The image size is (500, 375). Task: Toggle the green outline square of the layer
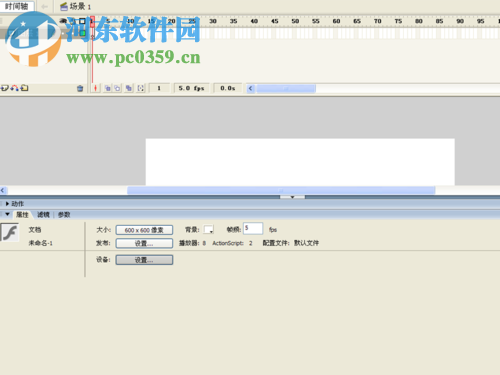tap(82, 33)
